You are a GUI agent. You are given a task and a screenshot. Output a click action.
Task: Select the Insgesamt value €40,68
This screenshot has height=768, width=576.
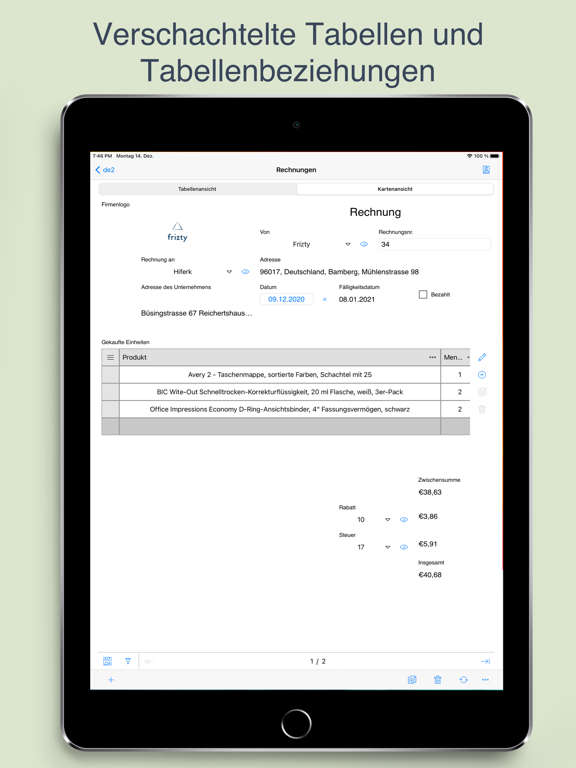430,575
